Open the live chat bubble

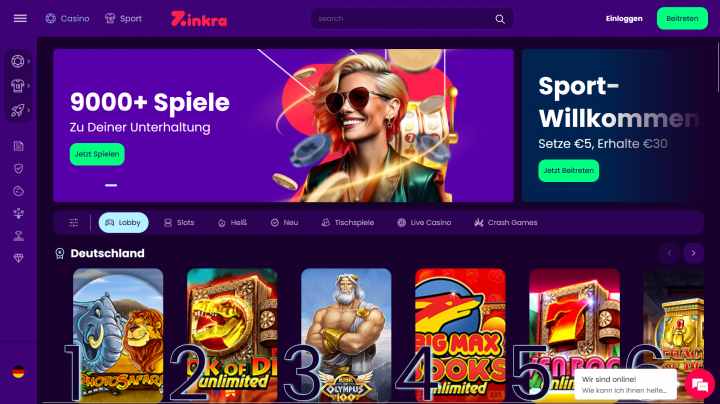point(700,385)
